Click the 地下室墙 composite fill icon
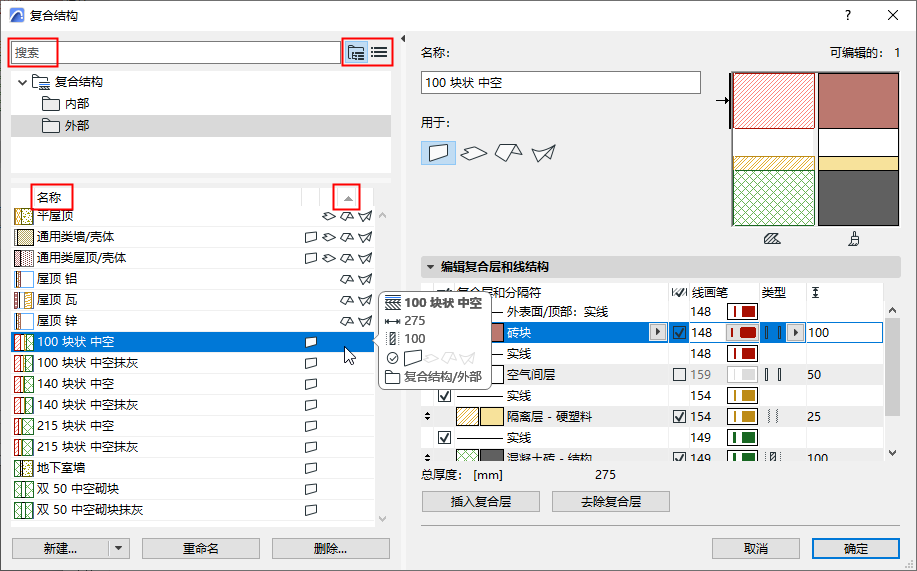 pyautogui.click(x=23, y=468)
